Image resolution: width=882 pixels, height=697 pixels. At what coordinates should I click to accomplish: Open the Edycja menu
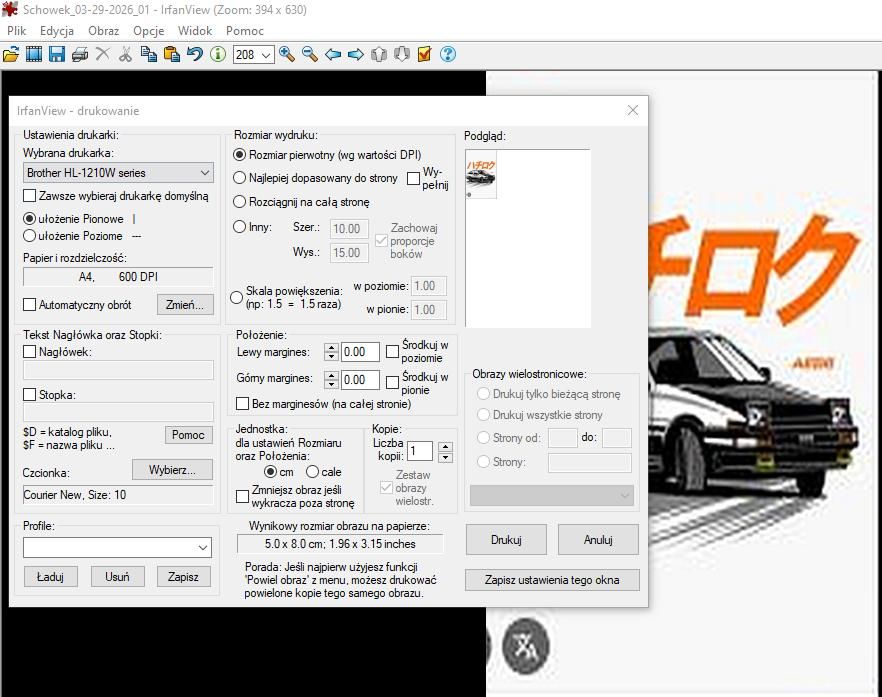coord(57,31)
